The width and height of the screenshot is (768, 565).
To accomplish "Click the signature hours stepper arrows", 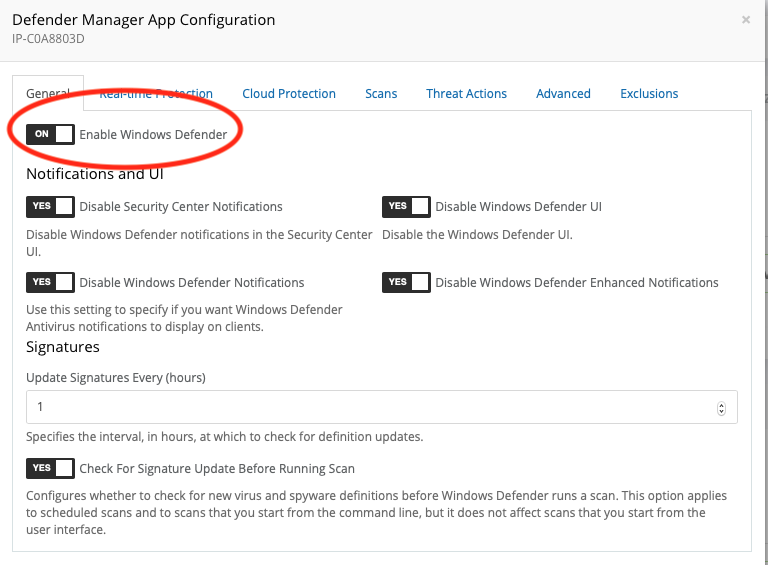I will pos(721,408).
